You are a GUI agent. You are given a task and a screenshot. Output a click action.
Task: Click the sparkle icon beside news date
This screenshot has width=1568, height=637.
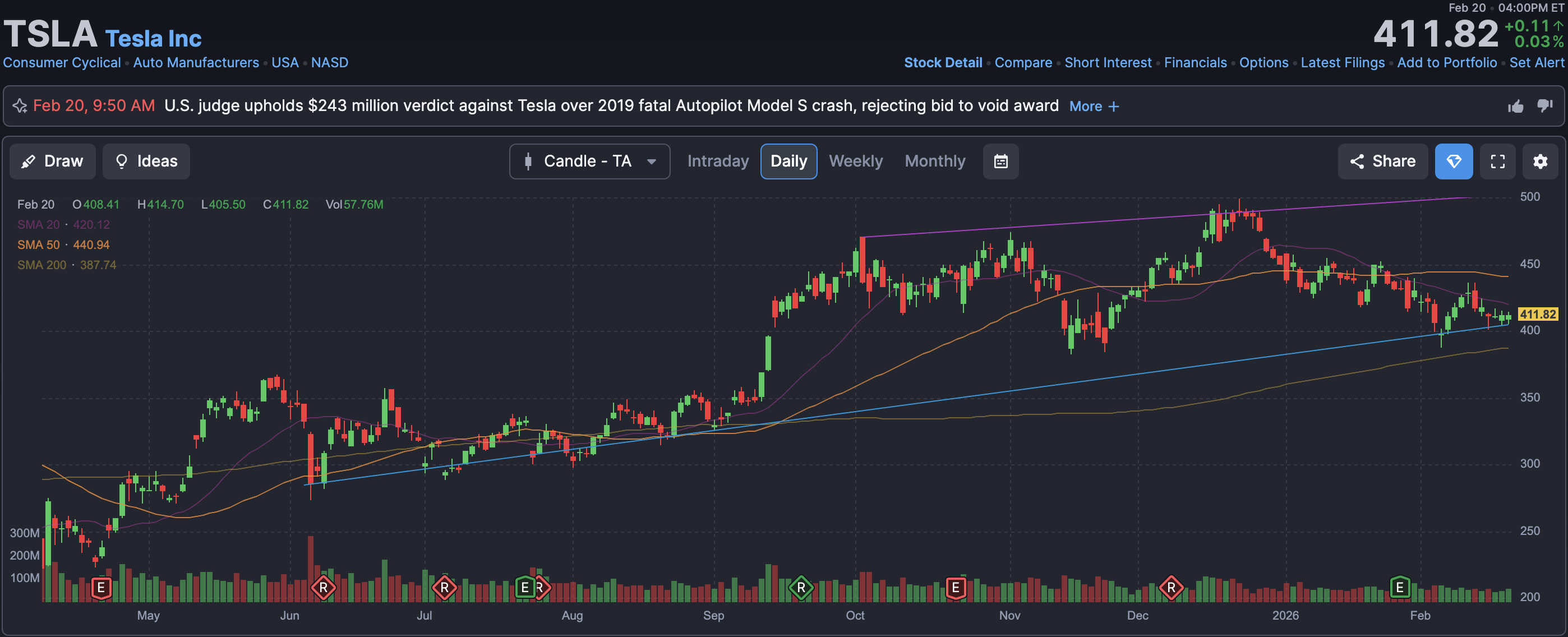[x=20, y=106]
